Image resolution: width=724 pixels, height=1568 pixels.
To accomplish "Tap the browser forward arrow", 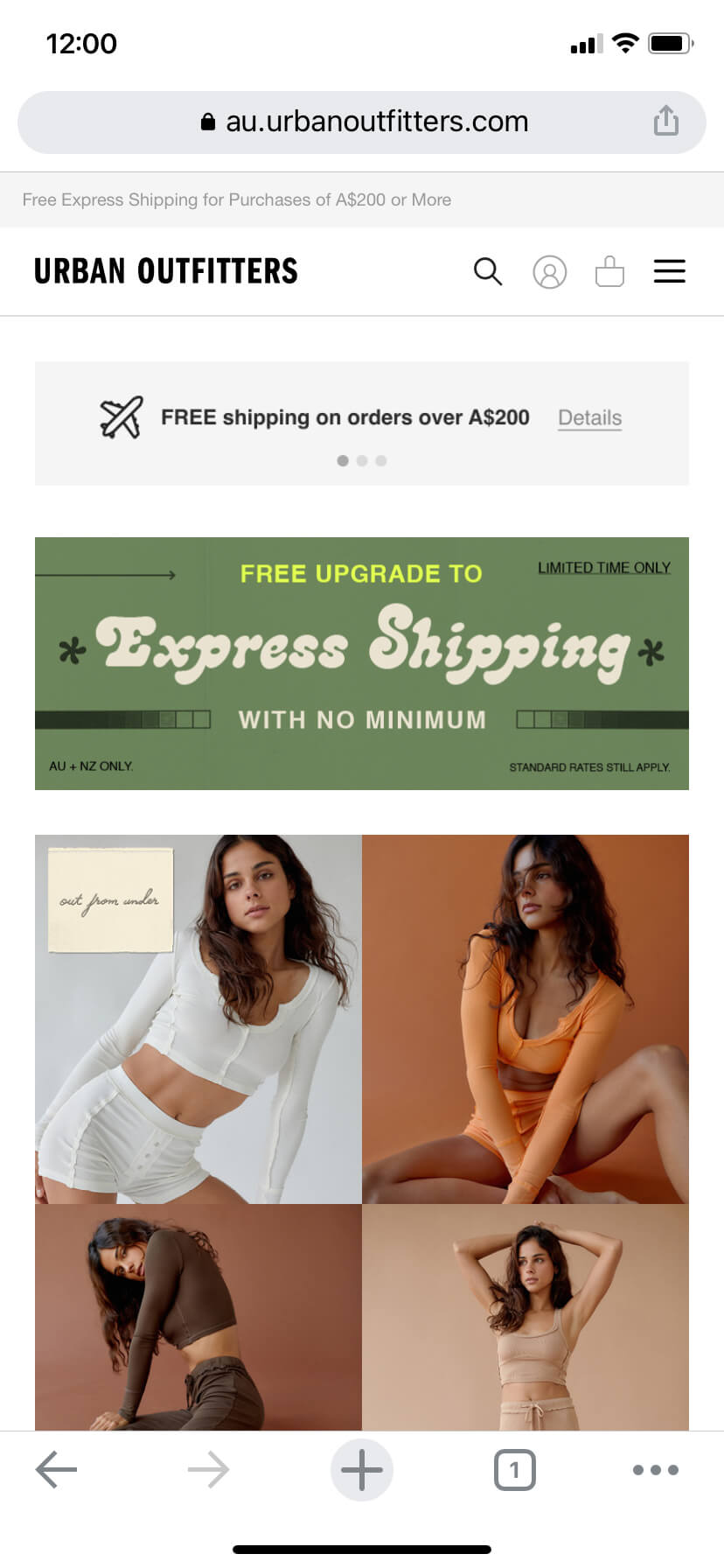I will point(209,1469).
